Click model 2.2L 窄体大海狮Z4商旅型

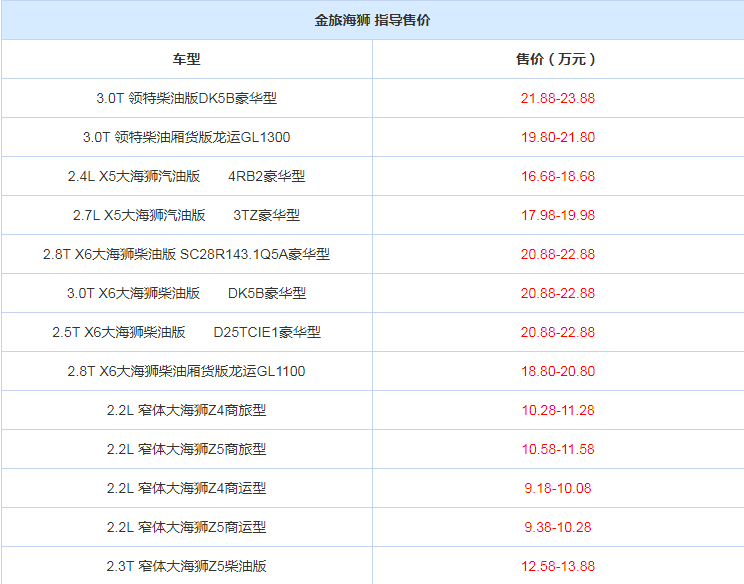[x=186, y=409]
